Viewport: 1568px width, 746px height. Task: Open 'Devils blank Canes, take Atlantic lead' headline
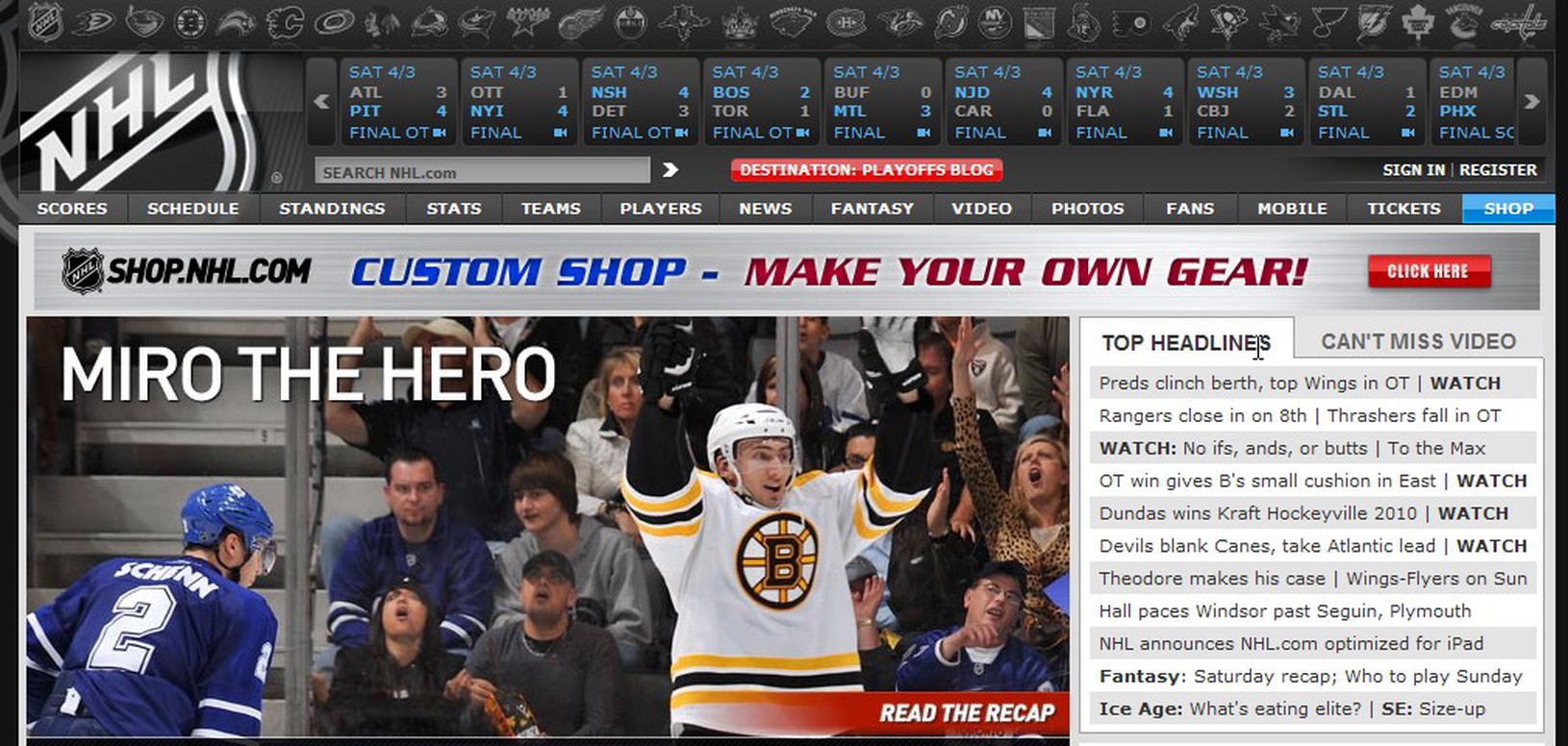1267,546
